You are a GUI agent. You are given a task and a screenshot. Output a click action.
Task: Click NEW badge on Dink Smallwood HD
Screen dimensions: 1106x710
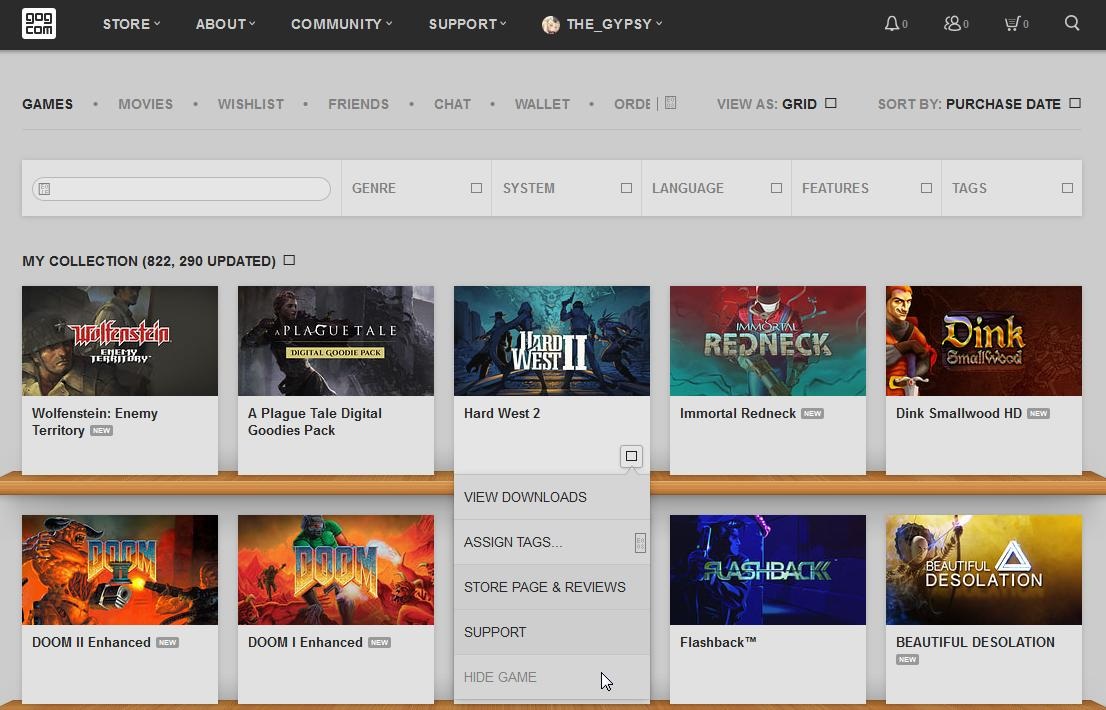pos(1038,413)
